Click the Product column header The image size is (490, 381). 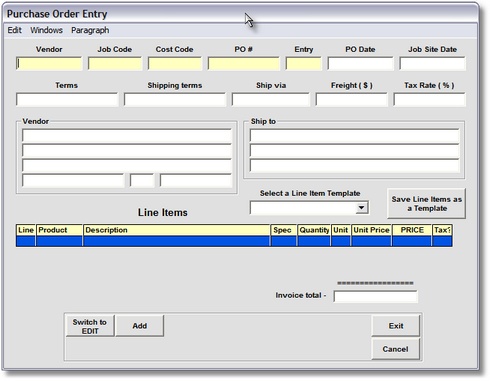[60, 230]
